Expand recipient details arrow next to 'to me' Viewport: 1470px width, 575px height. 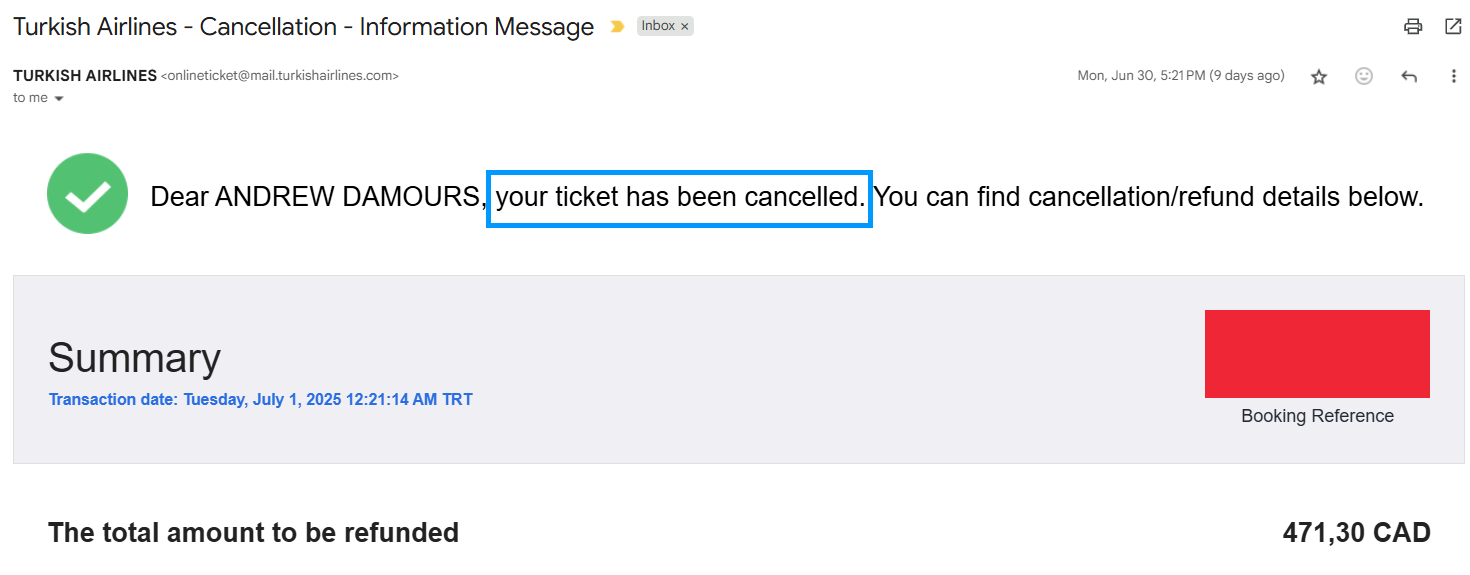tap(58, 98)
